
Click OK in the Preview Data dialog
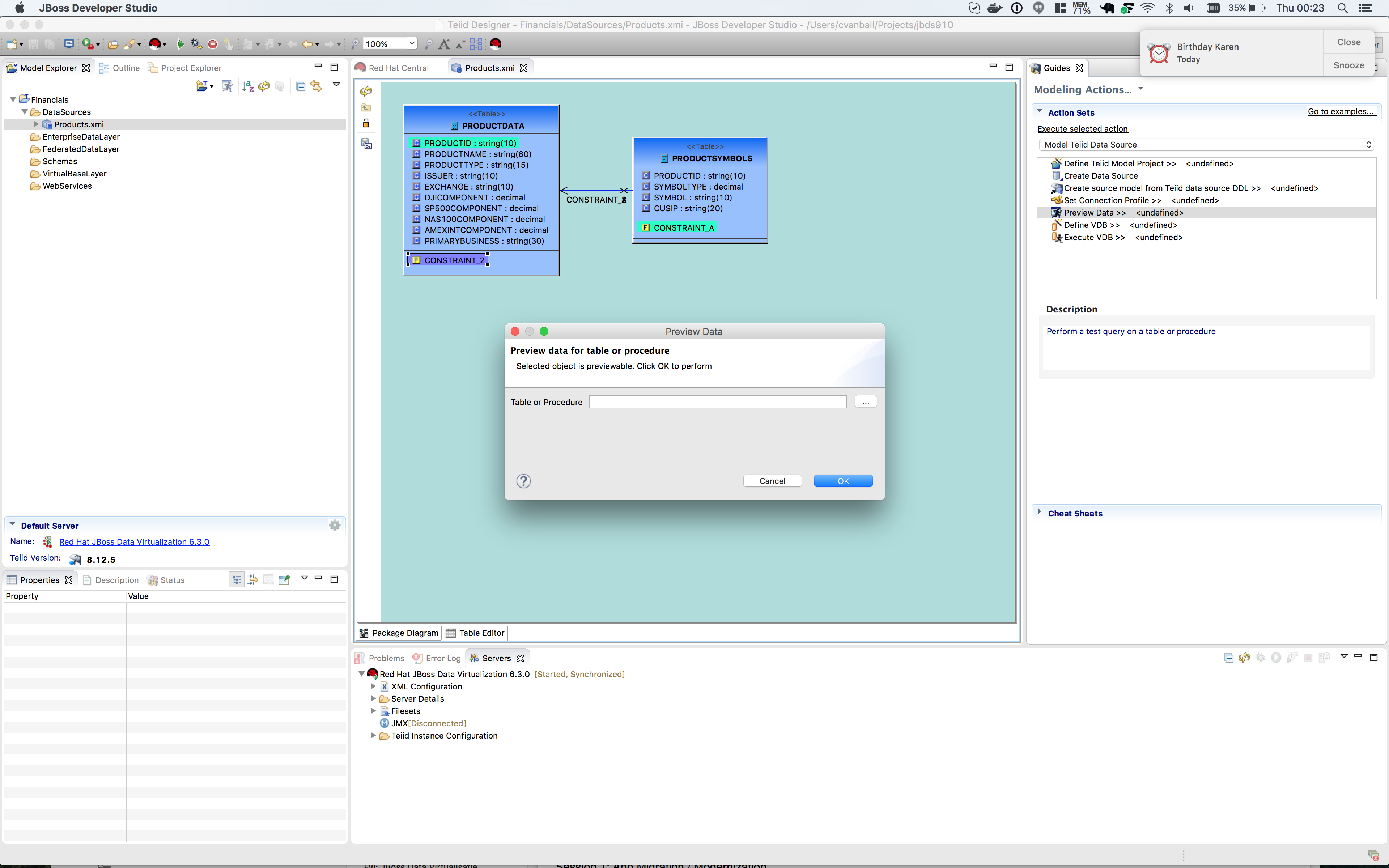(842, 481)
